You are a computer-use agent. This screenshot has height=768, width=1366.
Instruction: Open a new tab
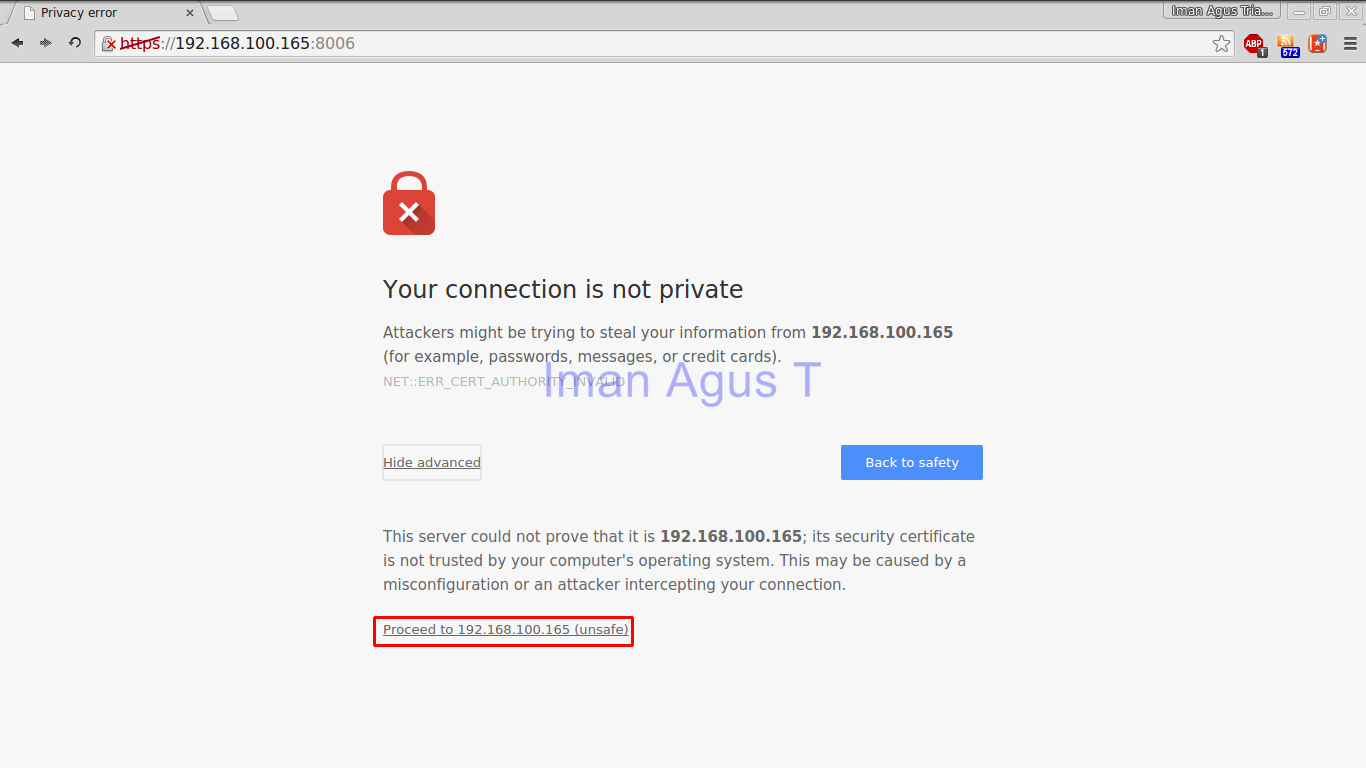coord(223,13)
